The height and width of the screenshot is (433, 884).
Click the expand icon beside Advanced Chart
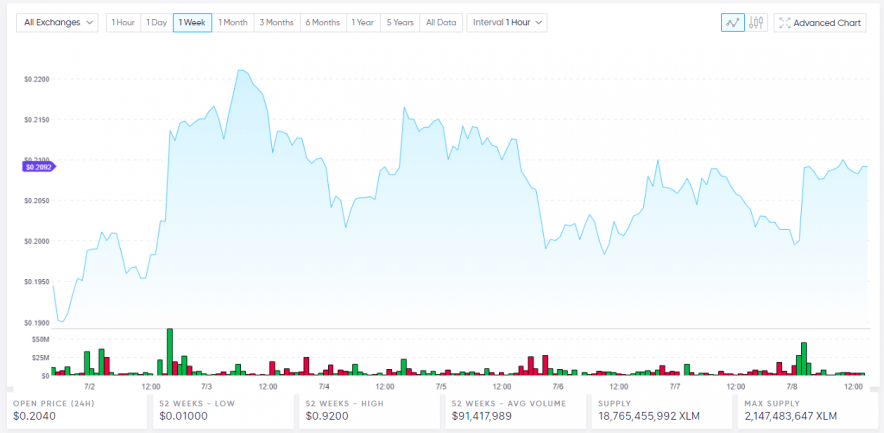coord(784,22)
